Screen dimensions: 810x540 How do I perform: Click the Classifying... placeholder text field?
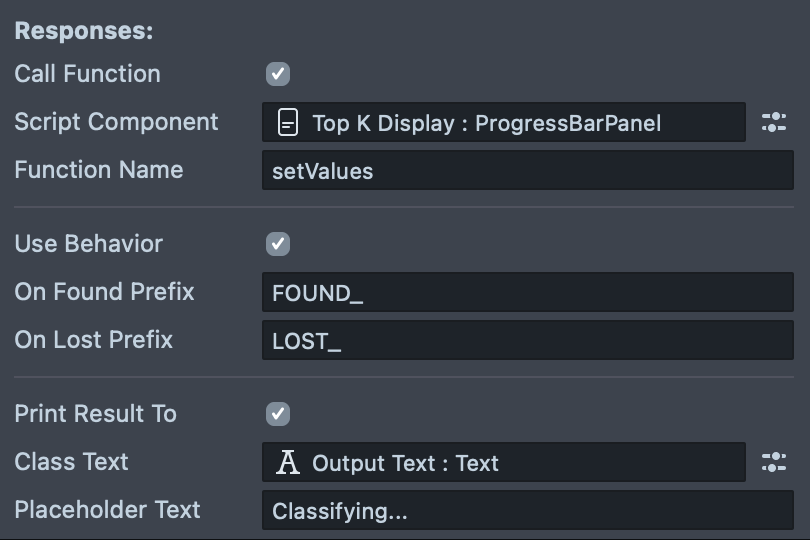tap(527, 511)
